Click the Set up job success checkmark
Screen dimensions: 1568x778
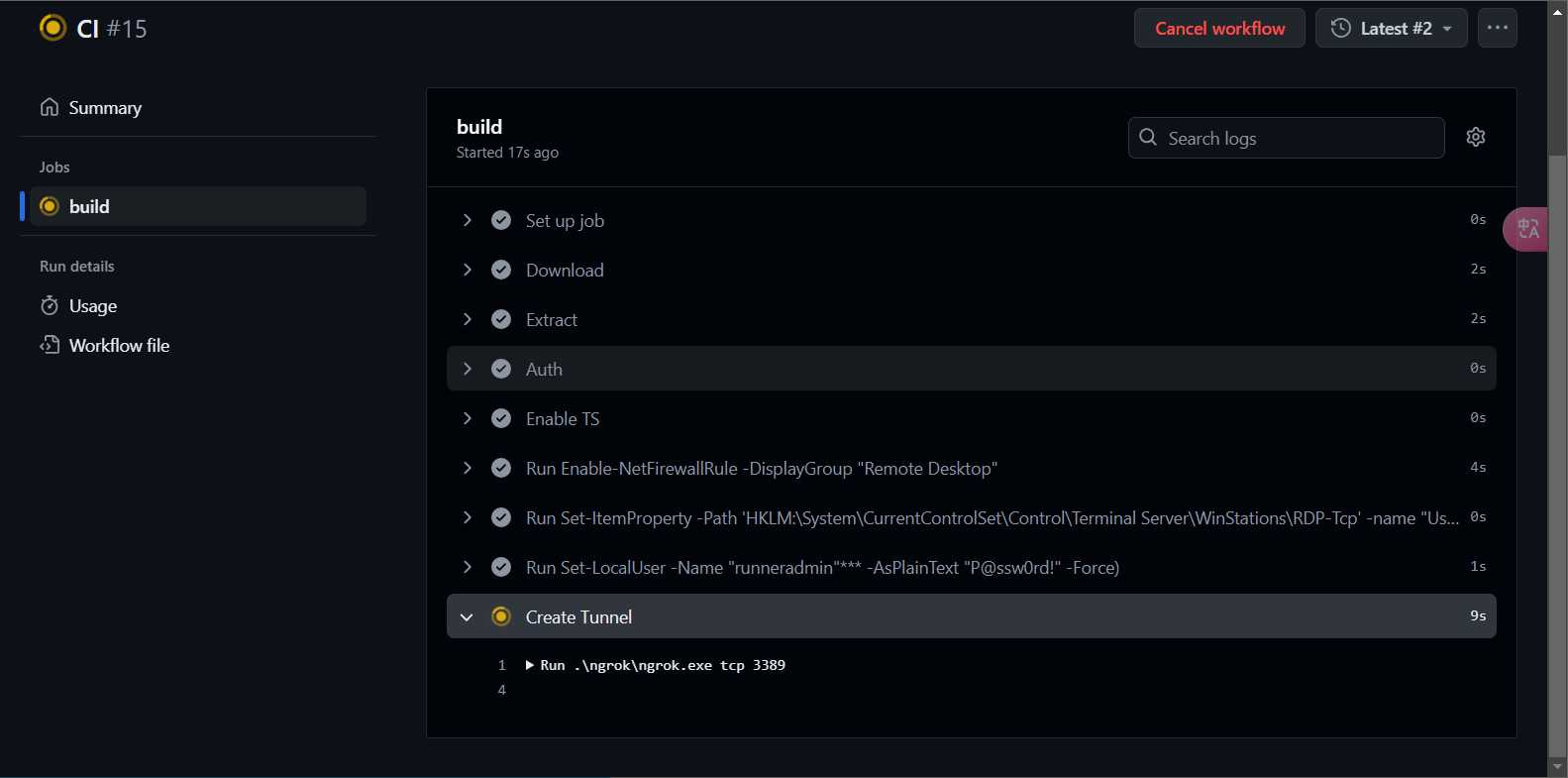click(x=501, y=220)
